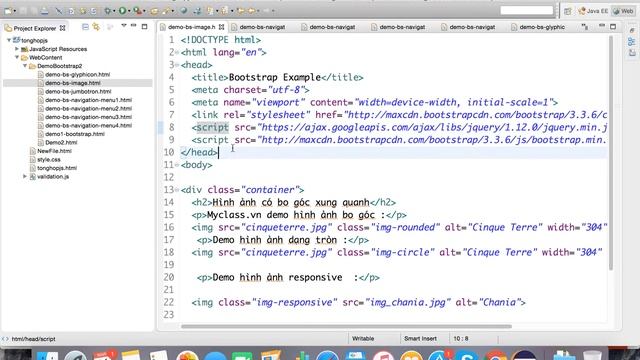
Task: Select demo1-bootstrap.html file
Action: click(x=75, y=134)
